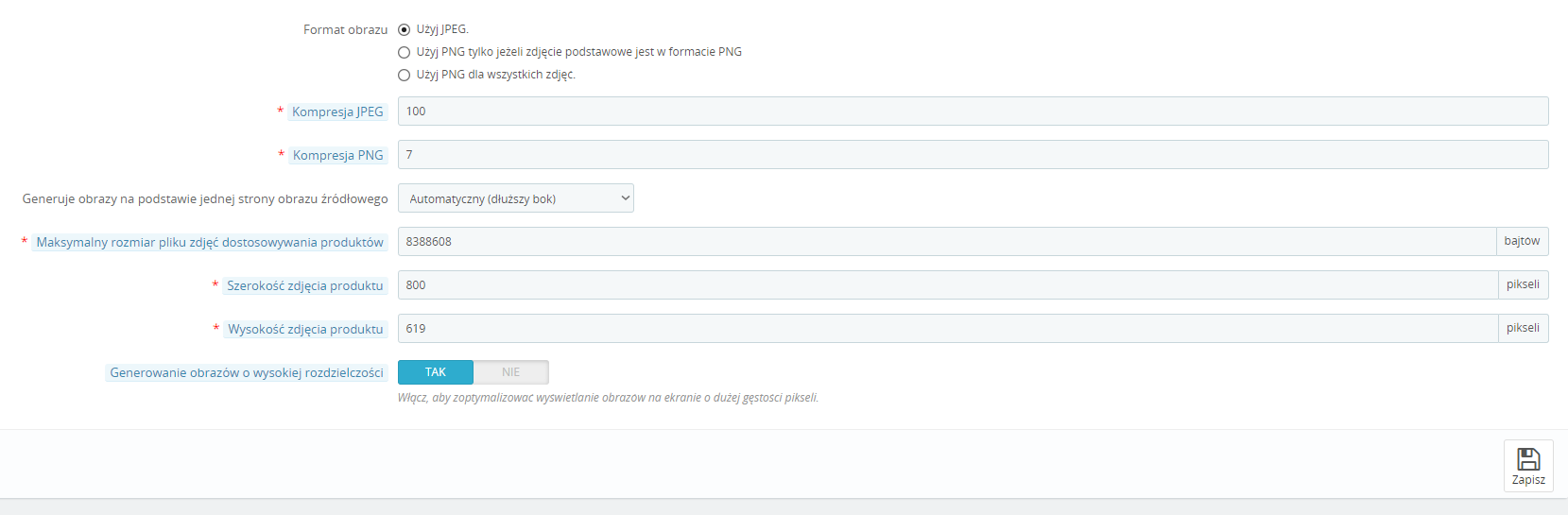Viewport: 1568px width, 515px height.
Task: Select the Użyj JPEG radio option
Action: pyautogui.click(x=405, y=29)
